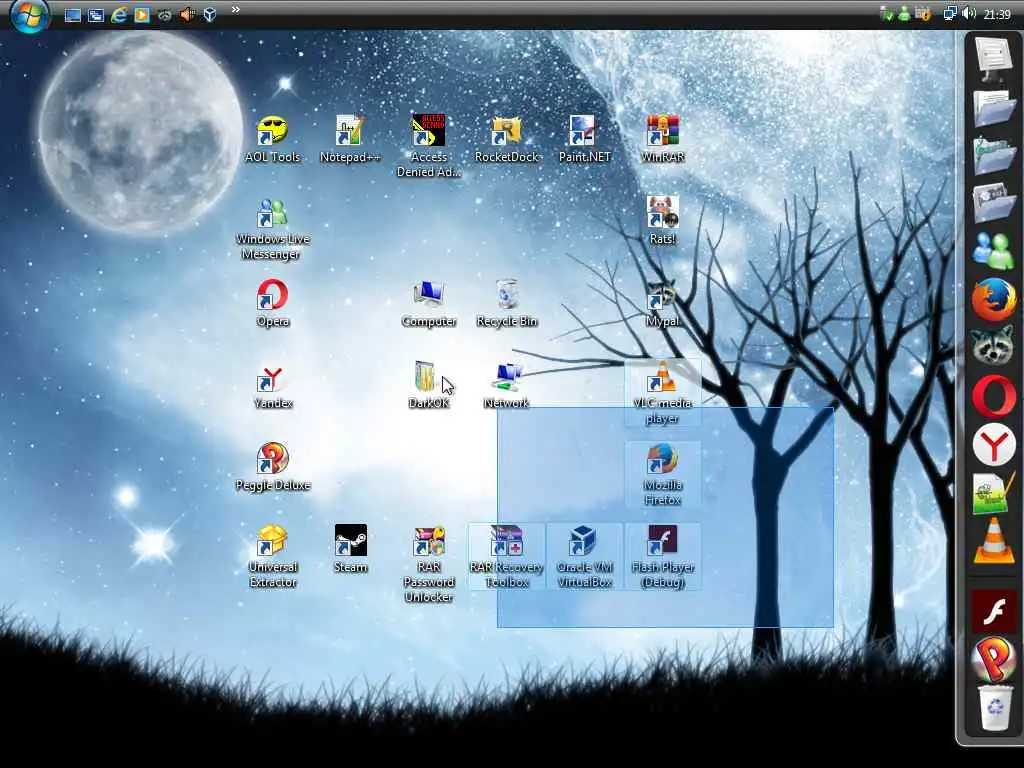The height and width of the screenshot is (768, 1024).
Task: Open the Recycle Bin in the dock
Action: [995, 708]
